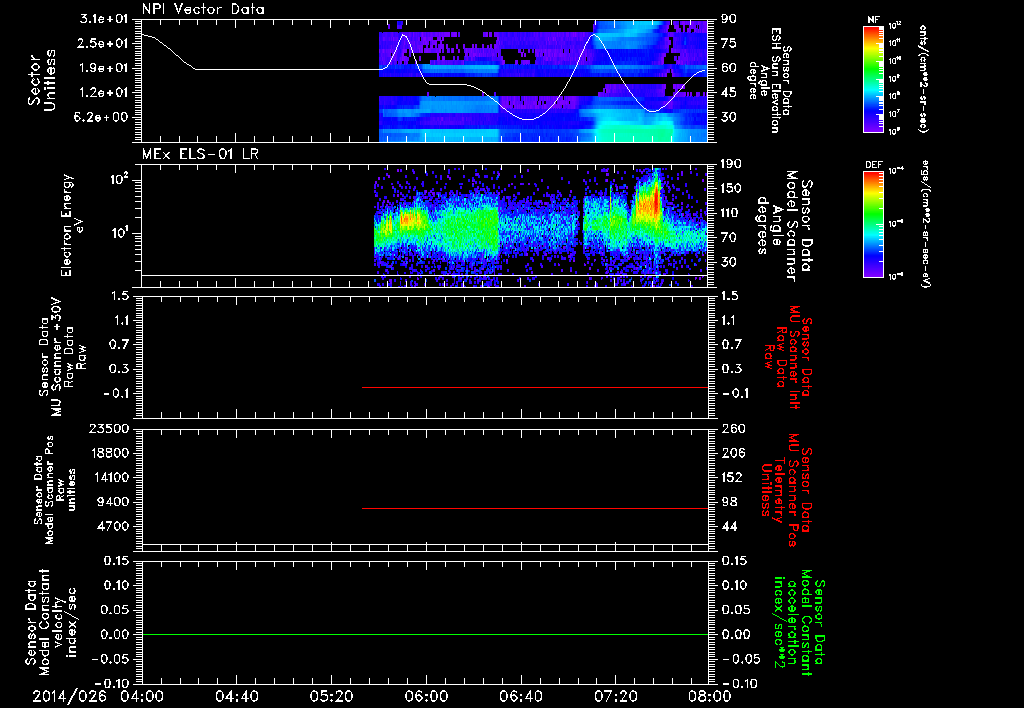The image size is (1024, 708).
Task: Click the '18800' scanner position tick value
Action: click(110, 453)
